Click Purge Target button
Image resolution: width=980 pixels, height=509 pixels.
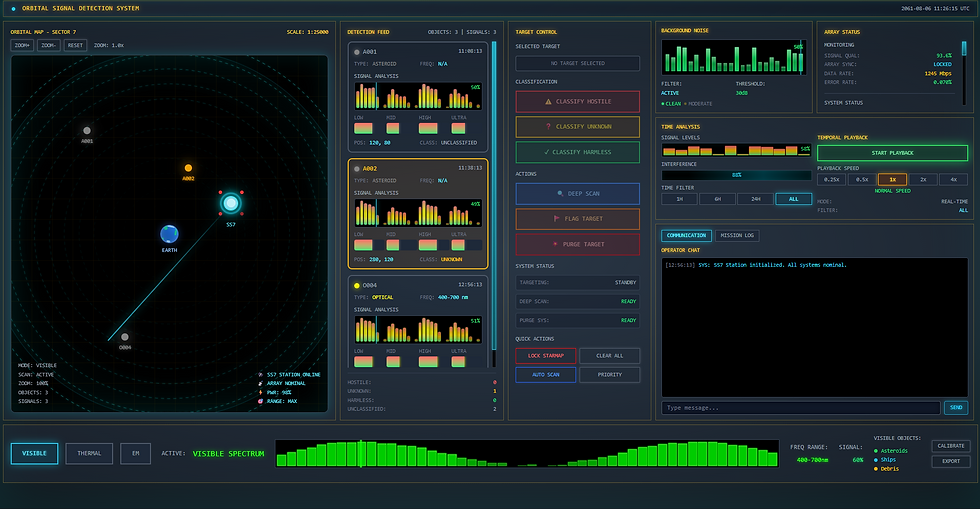pos(578,244)
